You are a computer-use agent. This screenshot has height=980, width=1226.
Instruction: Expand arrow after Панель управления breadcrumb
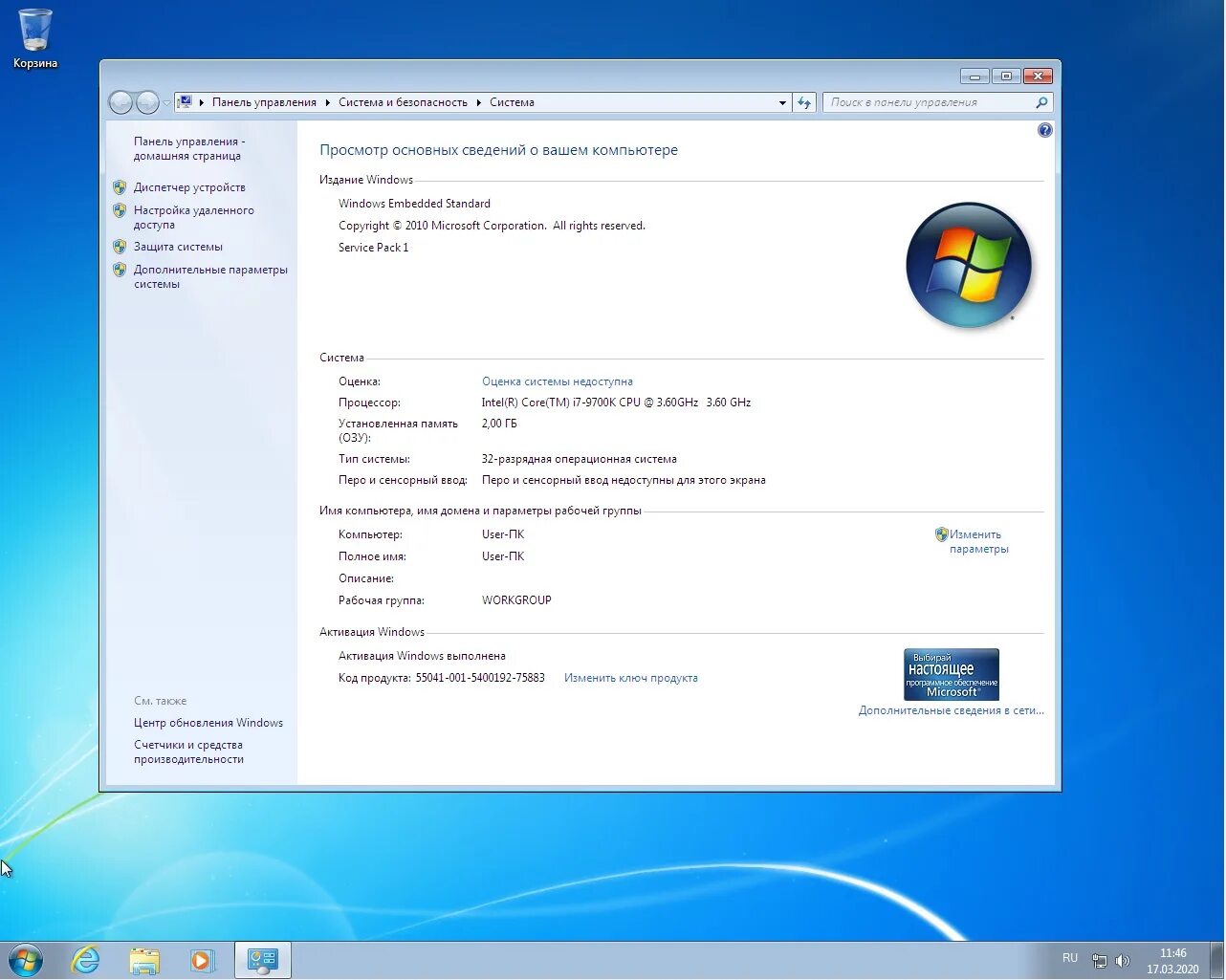328,102
